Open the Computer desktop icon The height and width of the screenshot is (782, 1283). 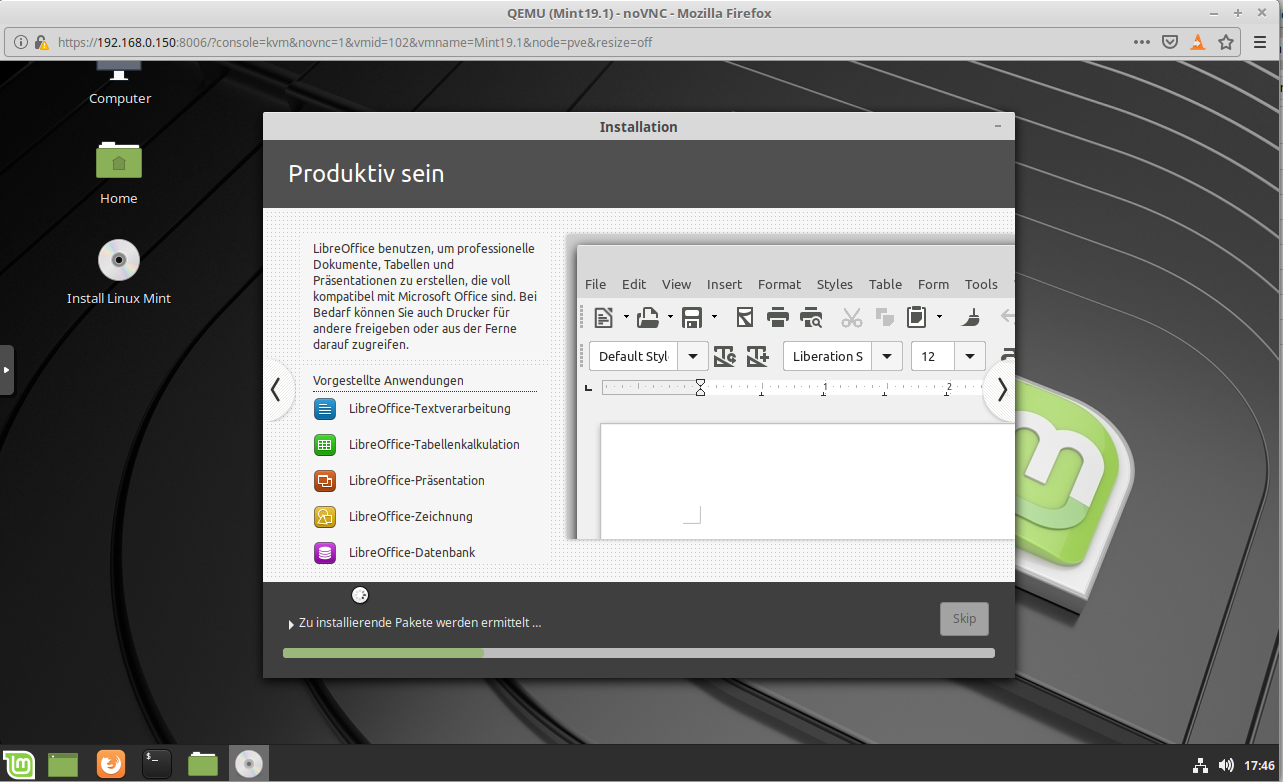119,80
